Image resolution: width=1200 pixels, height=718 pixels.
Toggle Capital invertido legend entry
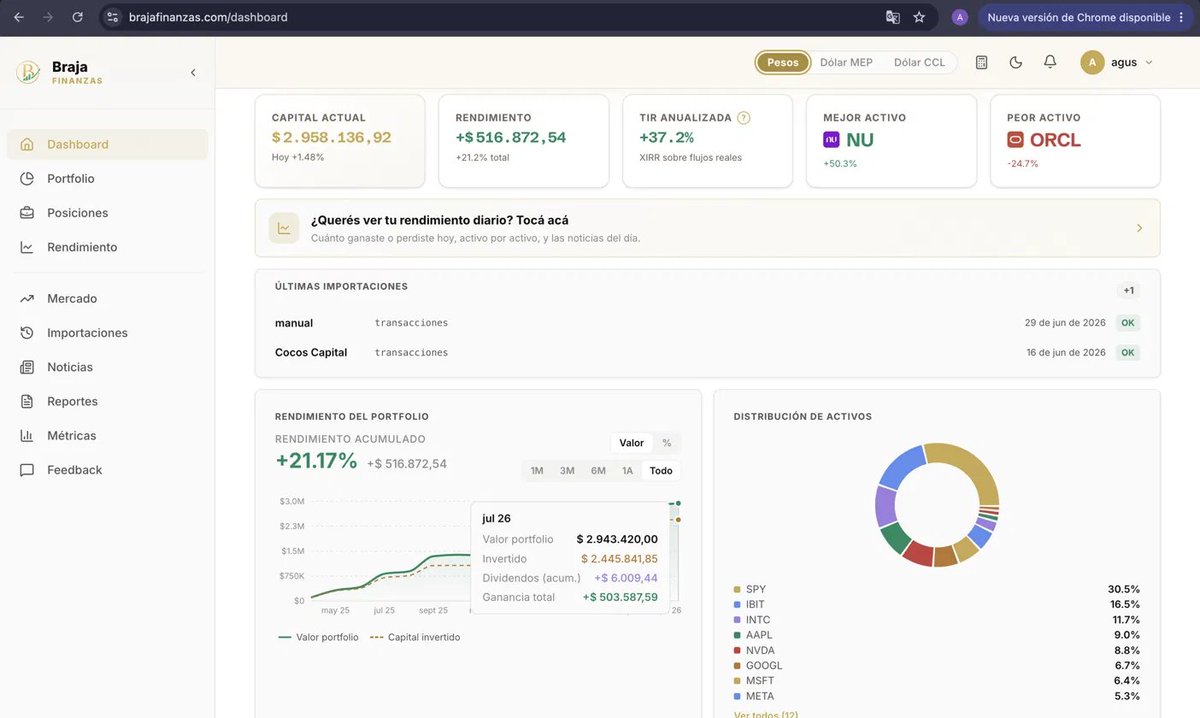coord(415,637)
